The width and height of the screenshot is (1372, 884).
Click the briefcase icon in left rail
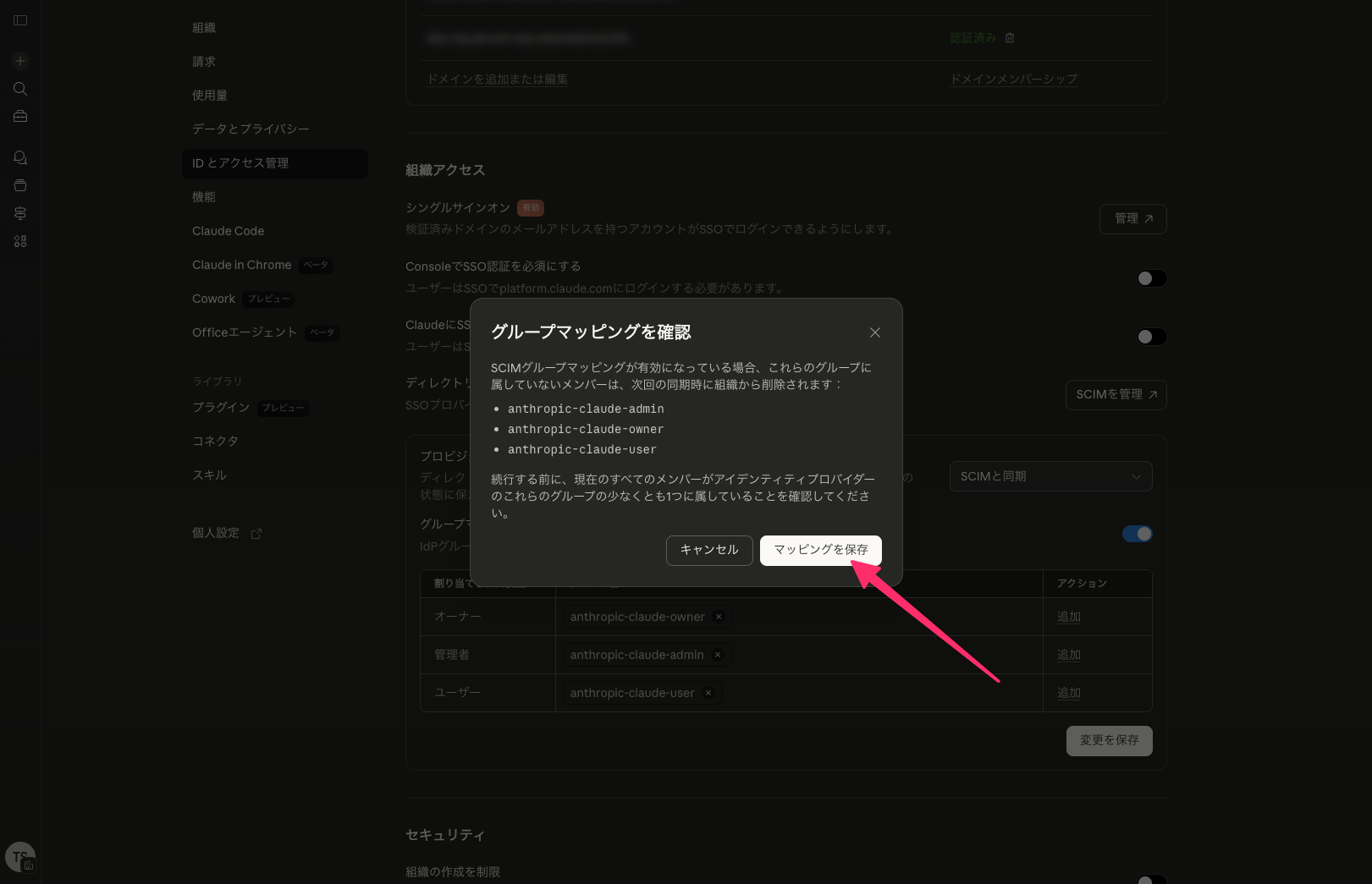click(20, 117)
